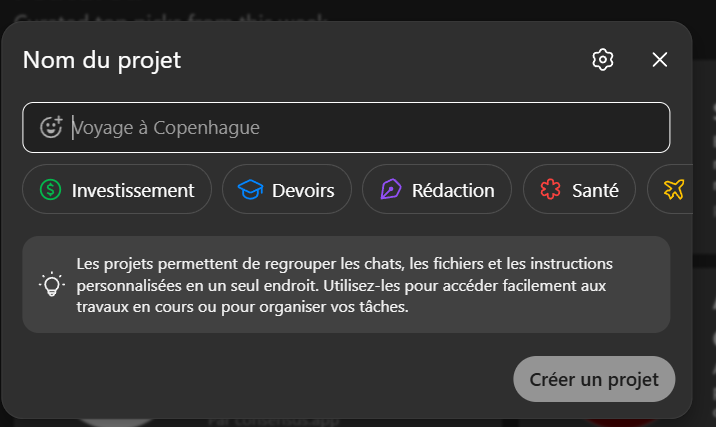Click the purple pen nib icon
Image resolution: width=716 pixels, height=427 pixels.
click(x=390, y=190)
